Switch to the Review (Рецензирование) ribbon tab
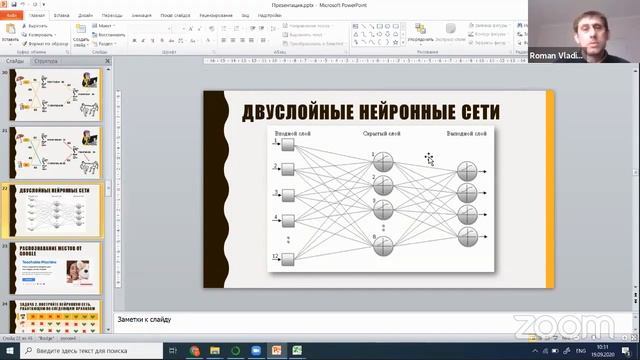Viewport: 640px width, 360px height. pyautogui.click(x=216, y=16)
